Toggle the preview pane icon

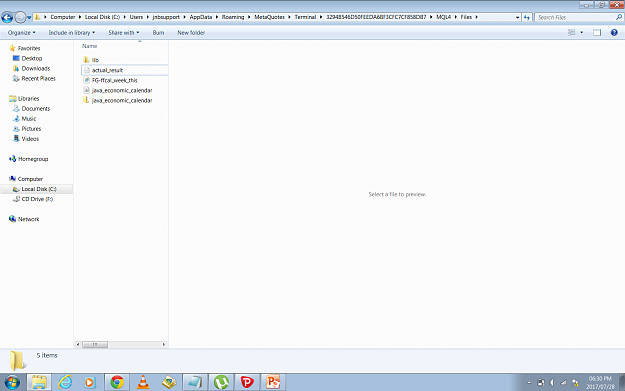coord(597,33)
